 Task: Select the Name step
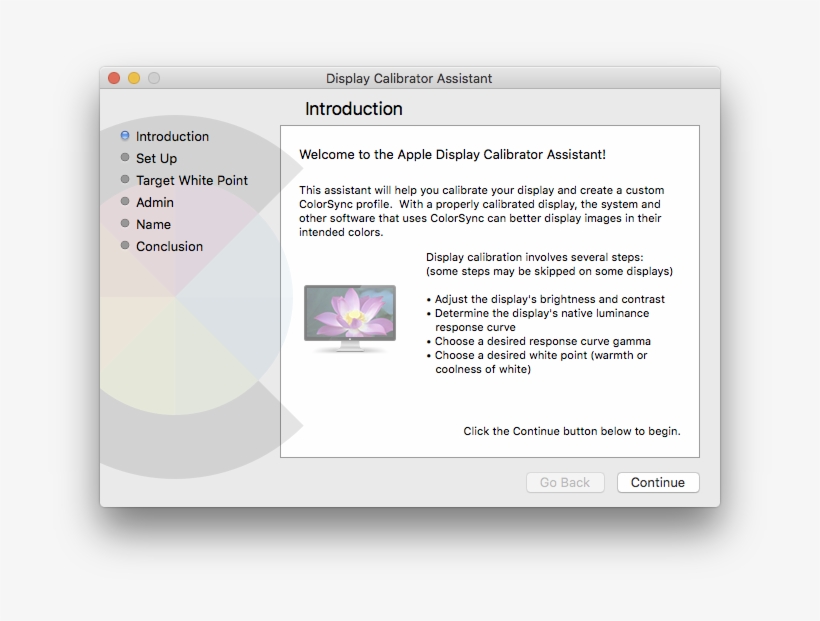click(x=153, y=224)
